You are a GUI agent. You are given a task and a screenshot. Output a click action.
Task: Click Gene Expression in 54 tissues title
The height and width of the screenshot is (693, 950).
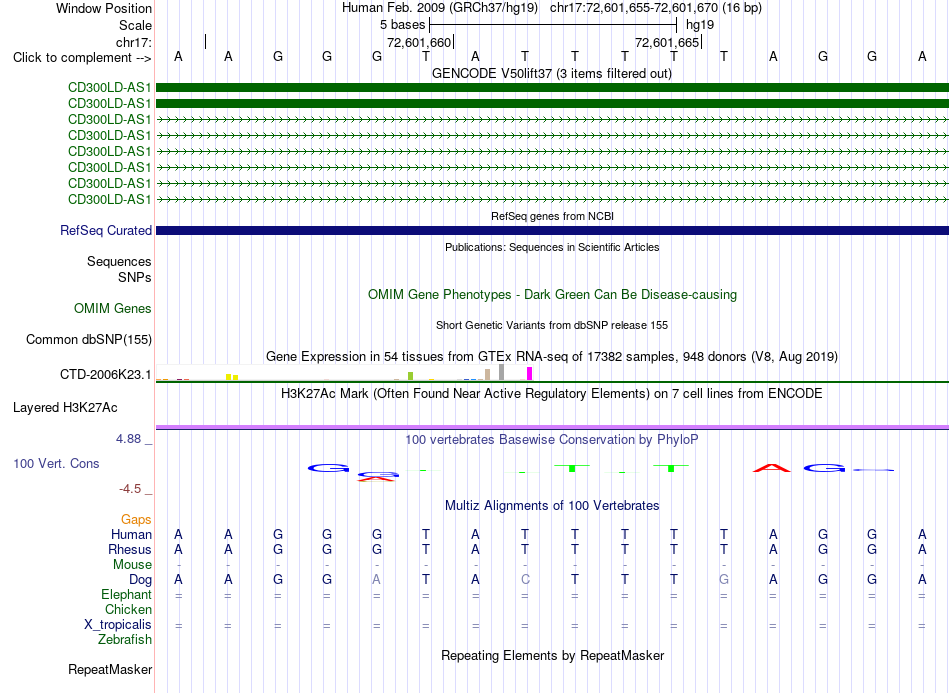pyautogui.click(x=552, y=357)
